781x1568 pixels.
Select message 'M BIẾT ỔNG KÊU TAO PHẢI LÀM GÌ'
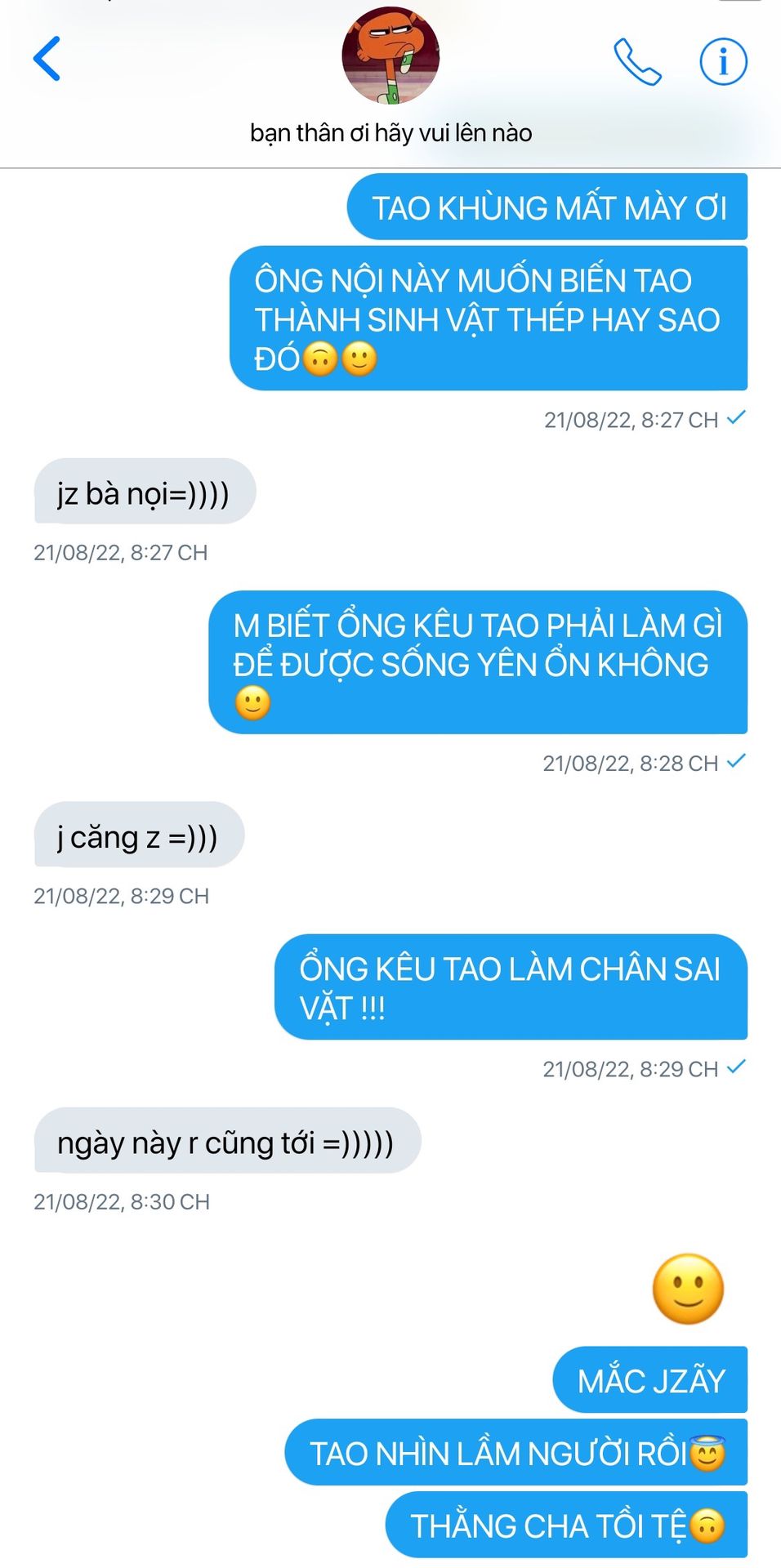point(478,662)
